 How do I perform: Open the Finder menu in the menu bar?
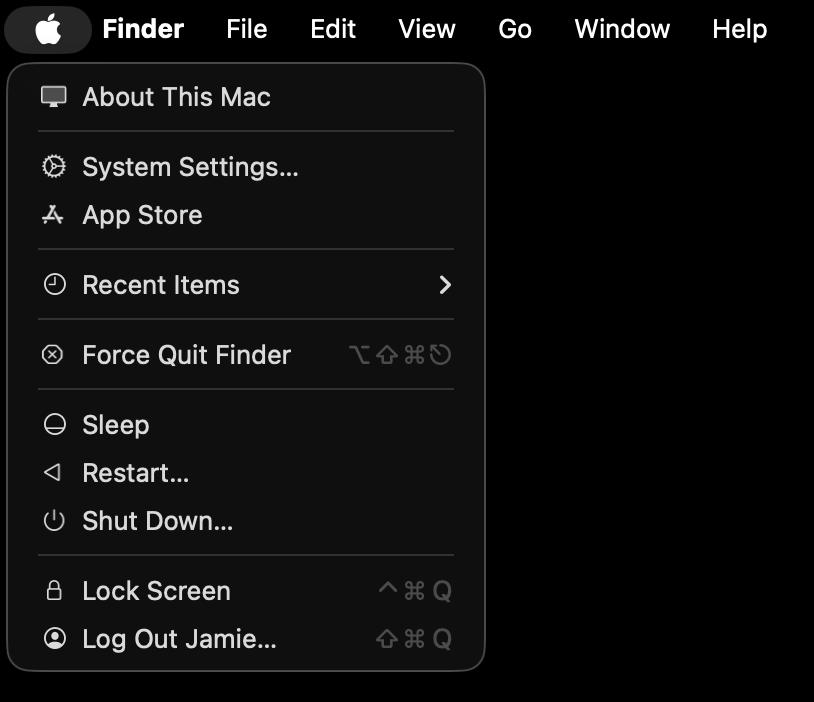[x=142, y=29]
